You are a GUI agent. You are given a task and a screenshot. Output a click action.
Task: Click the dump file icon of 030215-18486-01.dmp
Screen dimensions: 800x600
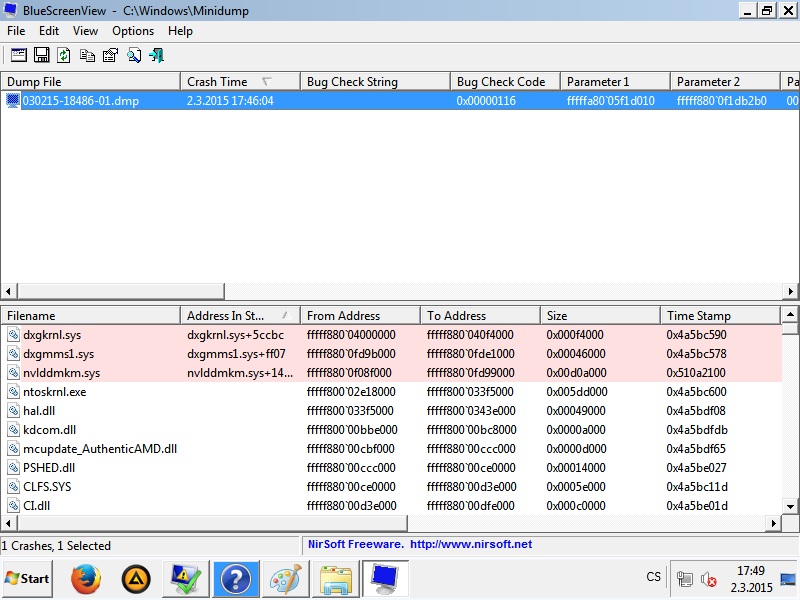coord(13,101)
